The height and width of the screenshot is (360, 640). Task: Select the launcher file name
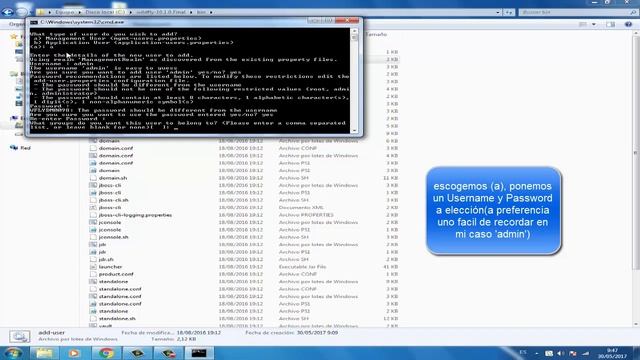[110, 267]
